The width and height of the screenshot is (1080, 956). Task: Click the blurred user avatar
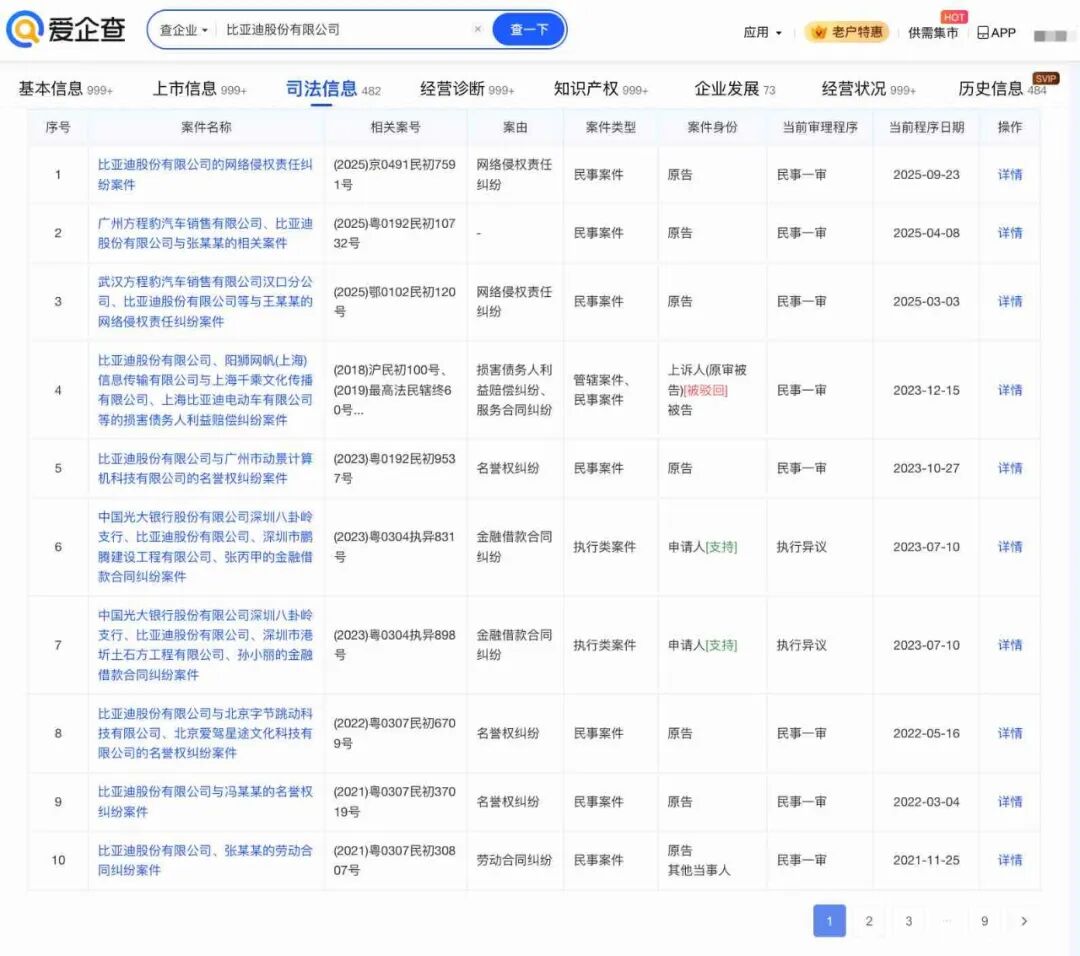[x=1050, y=35]
